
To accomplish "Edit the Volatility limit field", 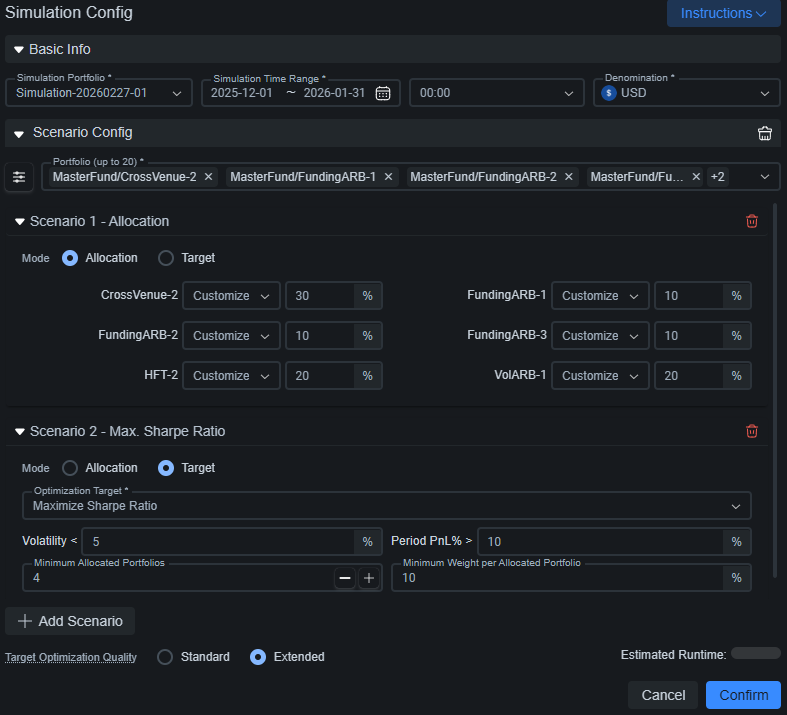I will (x=218, y=541).
